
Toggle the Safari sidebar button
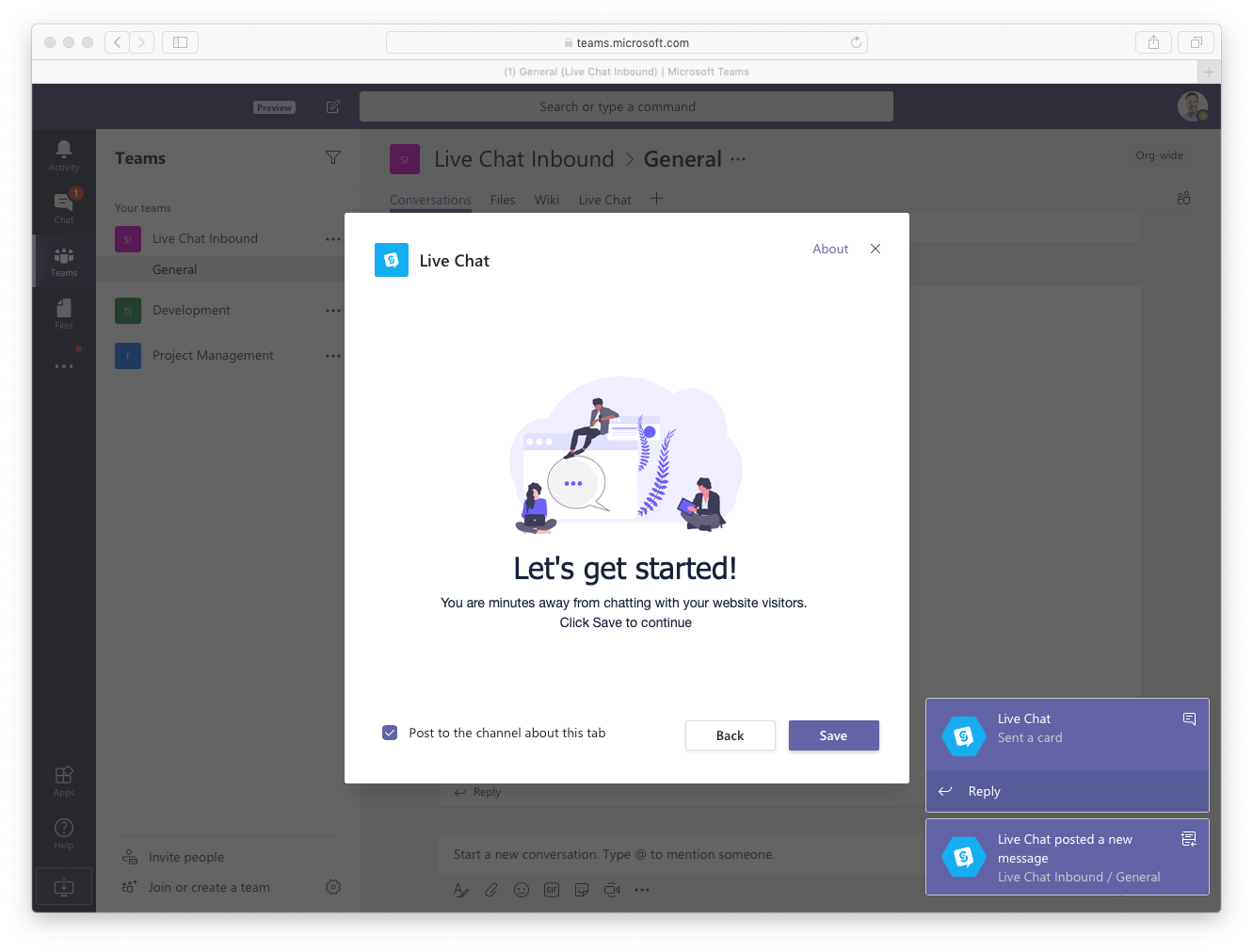[180, 42]
